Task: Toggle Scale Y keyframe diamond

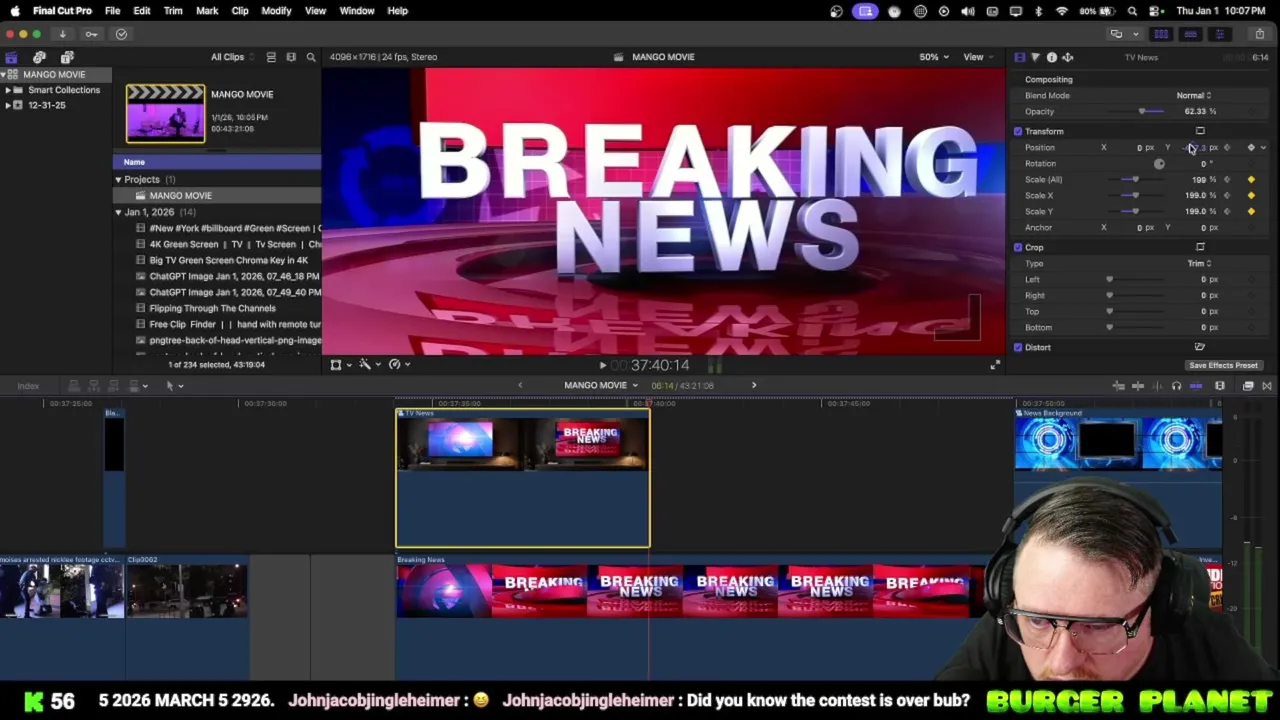Action: click(1251, 212)
